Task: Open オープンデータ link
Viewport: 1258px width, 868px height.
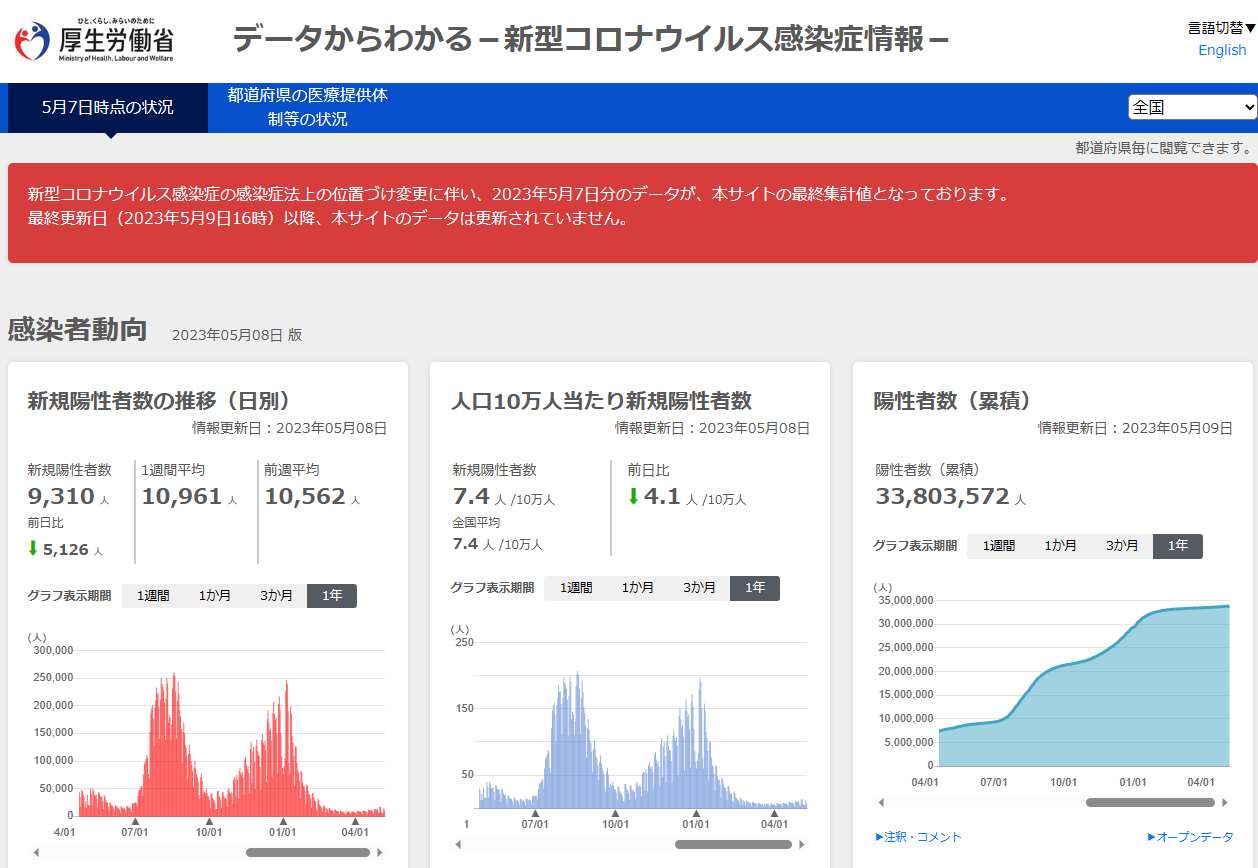Action: click(1190, 837)
